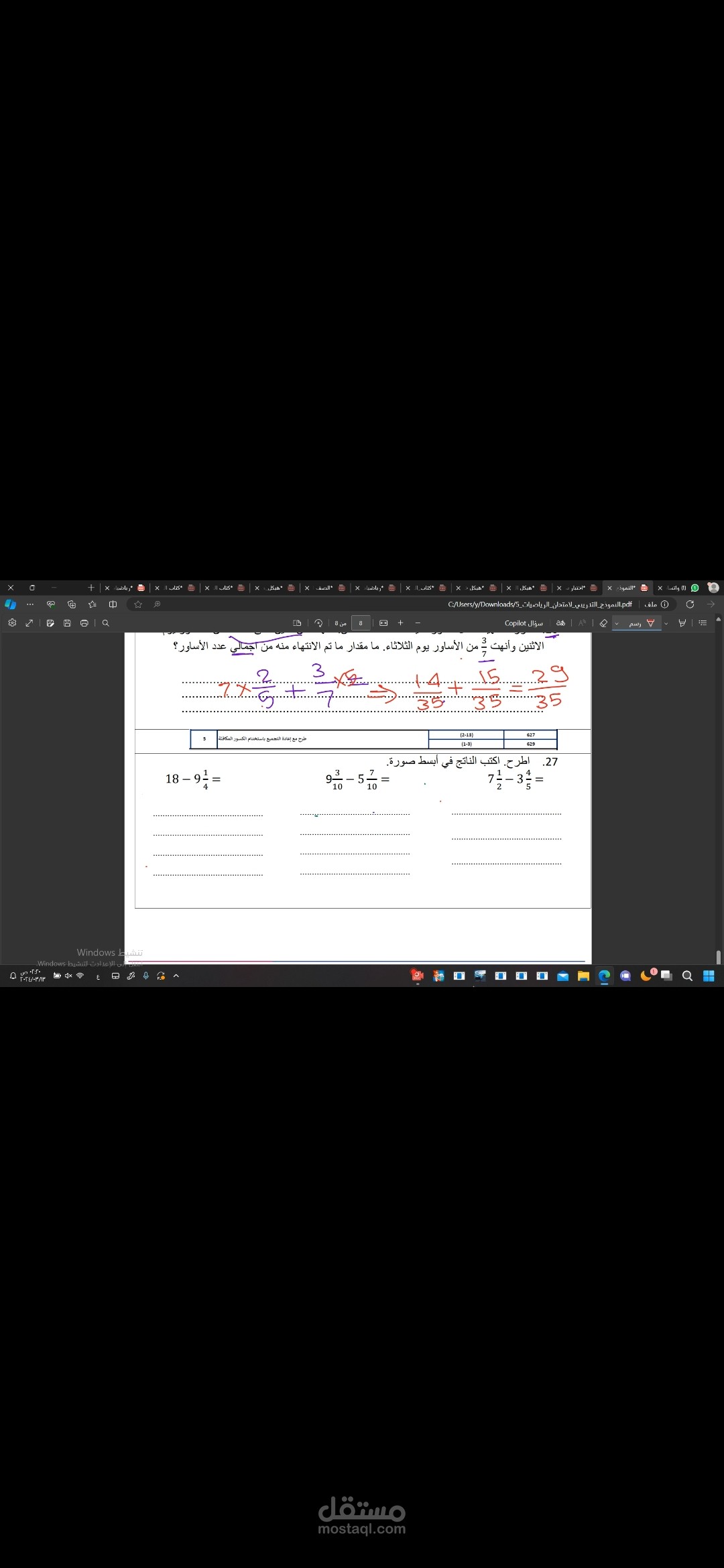Screen dimensions: 724x1568
Task: Click Save As in PDF toolbar
Action: (50, 623)
